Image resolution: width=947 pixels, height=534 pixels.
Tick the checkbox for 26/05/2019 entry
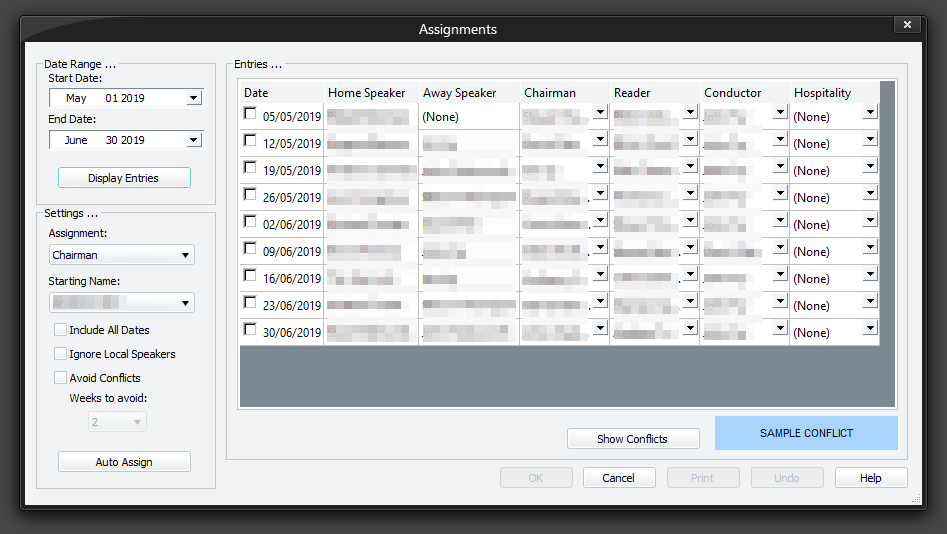click(250, 194)
